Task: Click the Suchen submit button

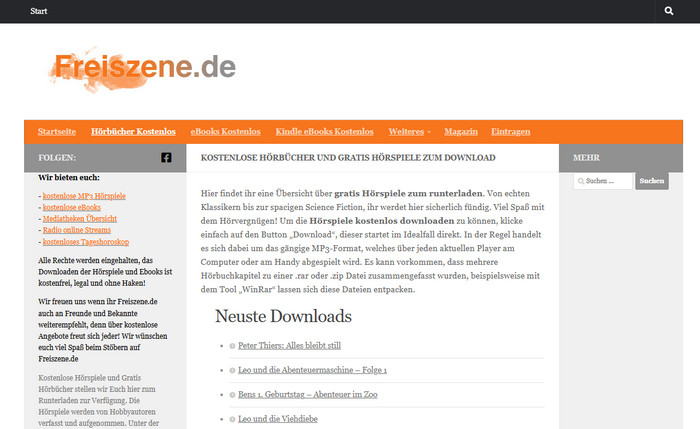Action: click(652, 181)
